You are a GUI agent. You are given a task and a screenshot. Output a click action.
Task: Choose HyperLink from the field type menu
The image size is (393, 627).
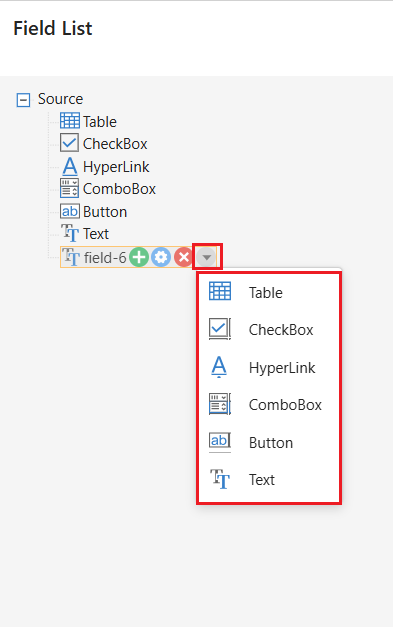click(x=269, y=367)
